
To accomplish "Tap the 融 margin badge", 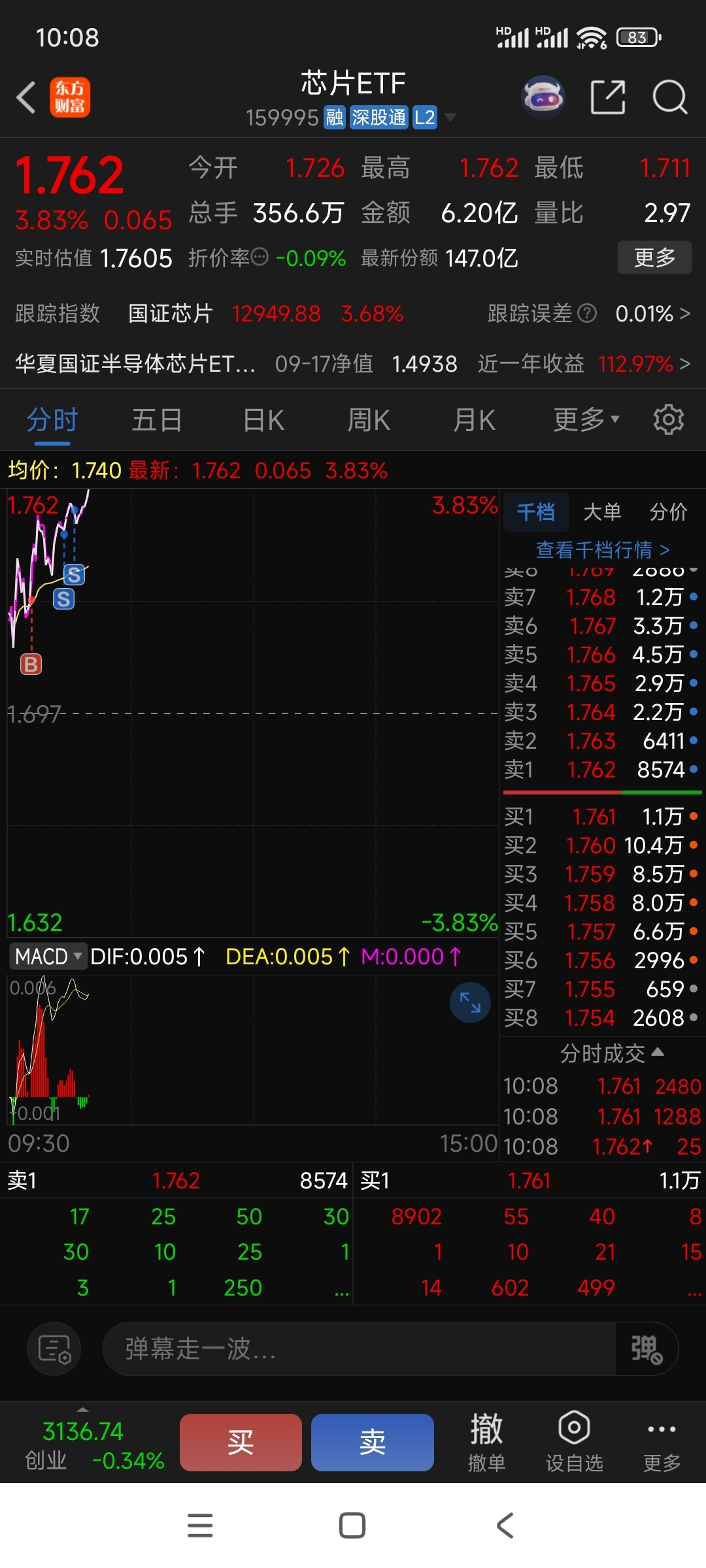I will 335,118.
